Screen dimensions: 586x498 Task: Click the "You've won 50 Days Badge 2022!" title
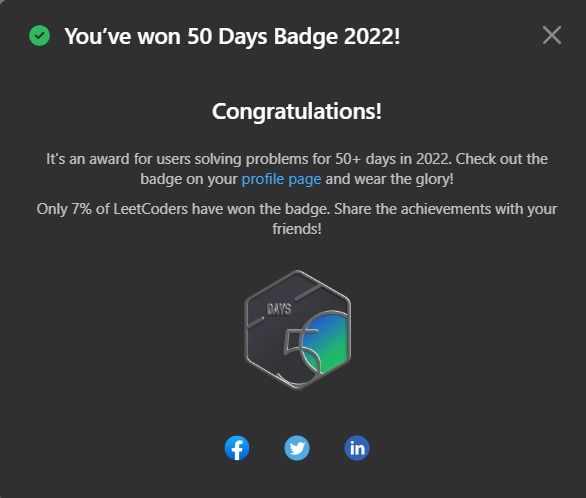point(232,37)
